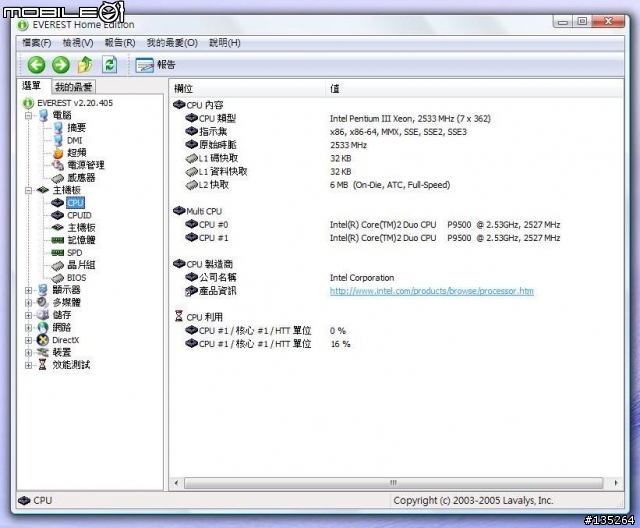Select the 指示集 row
Viewport: 640px width, 528px height.
click(213, 131)
